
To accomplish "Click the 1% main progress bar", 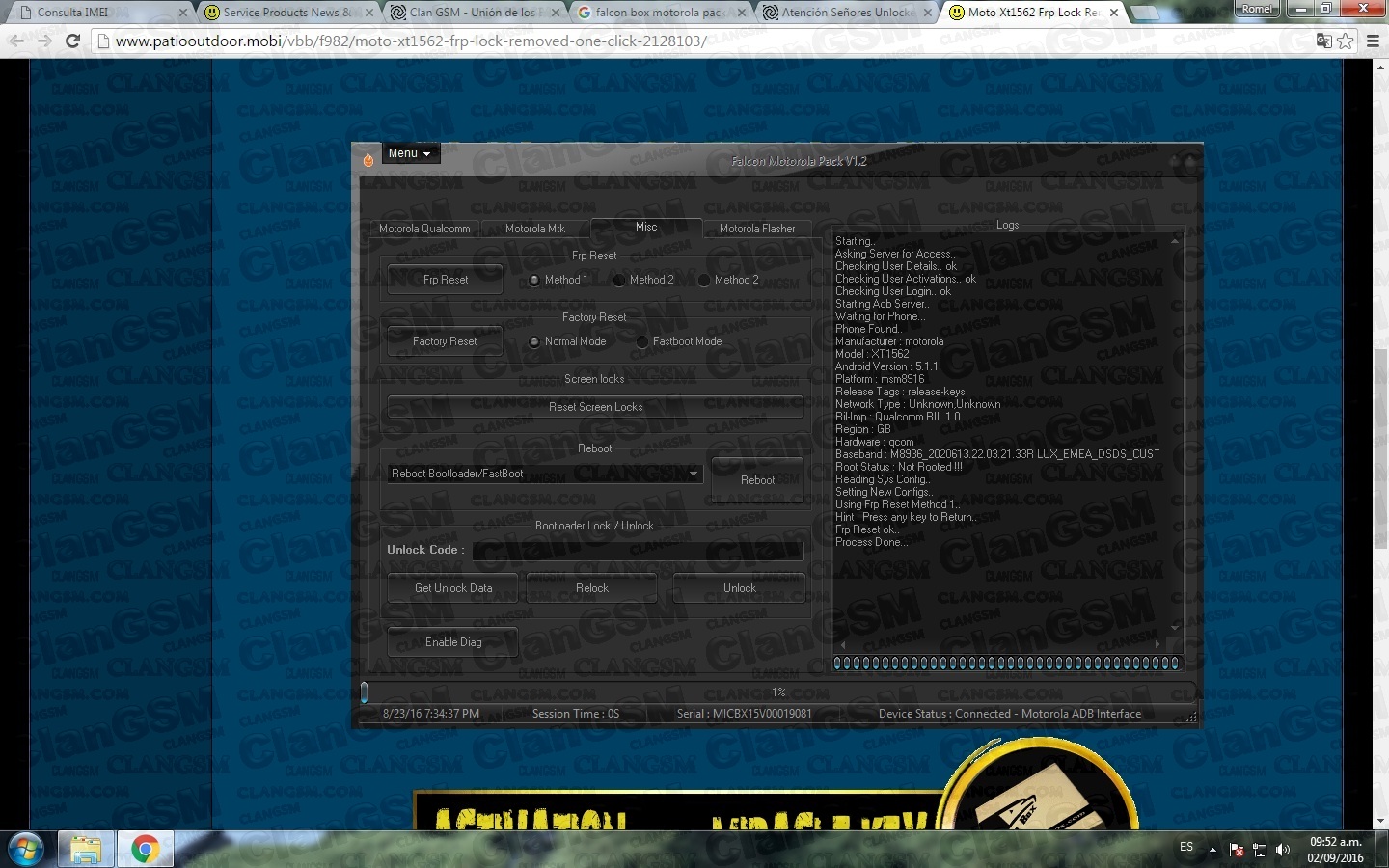I will point(778,692).
